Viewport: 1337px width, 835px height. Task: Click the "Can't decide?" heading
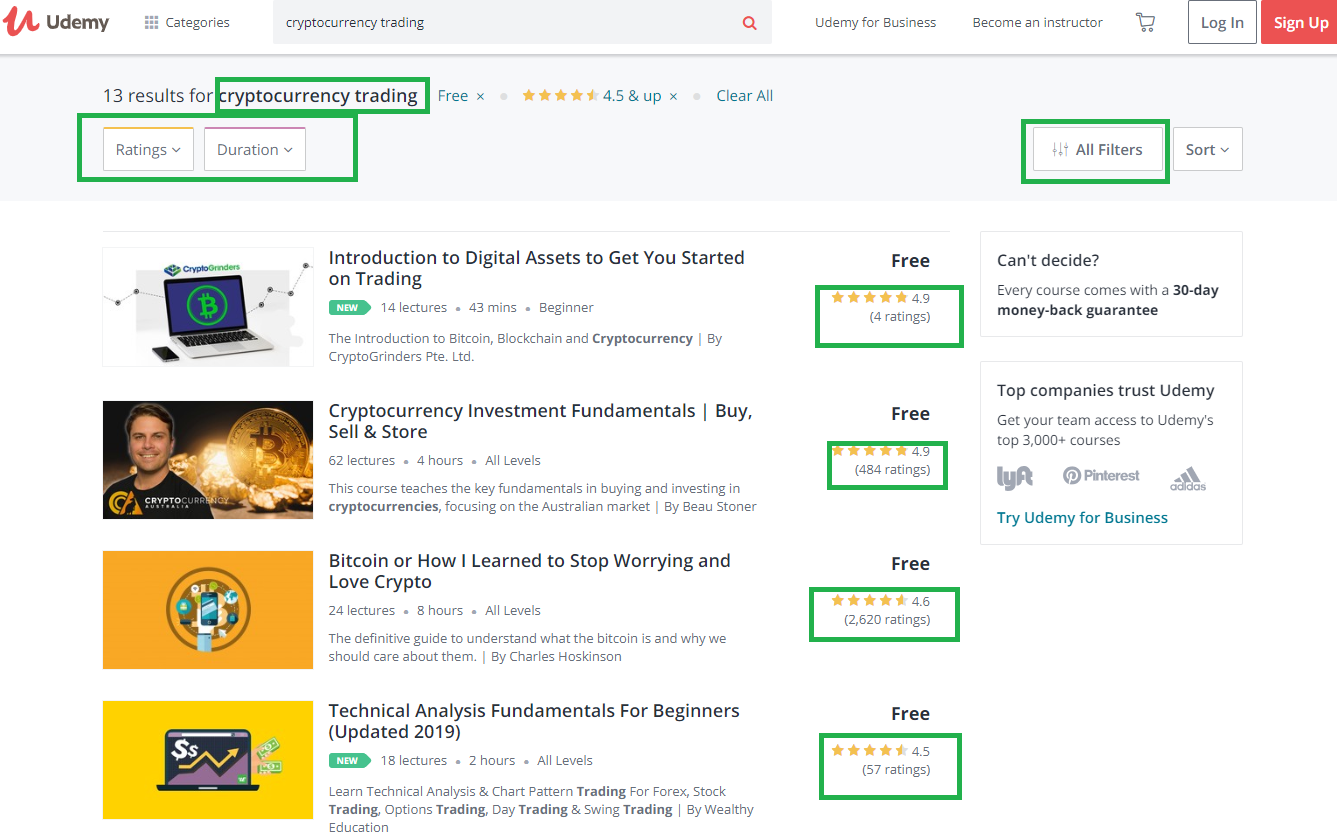pyautogui.click(x=1048, y=260)
